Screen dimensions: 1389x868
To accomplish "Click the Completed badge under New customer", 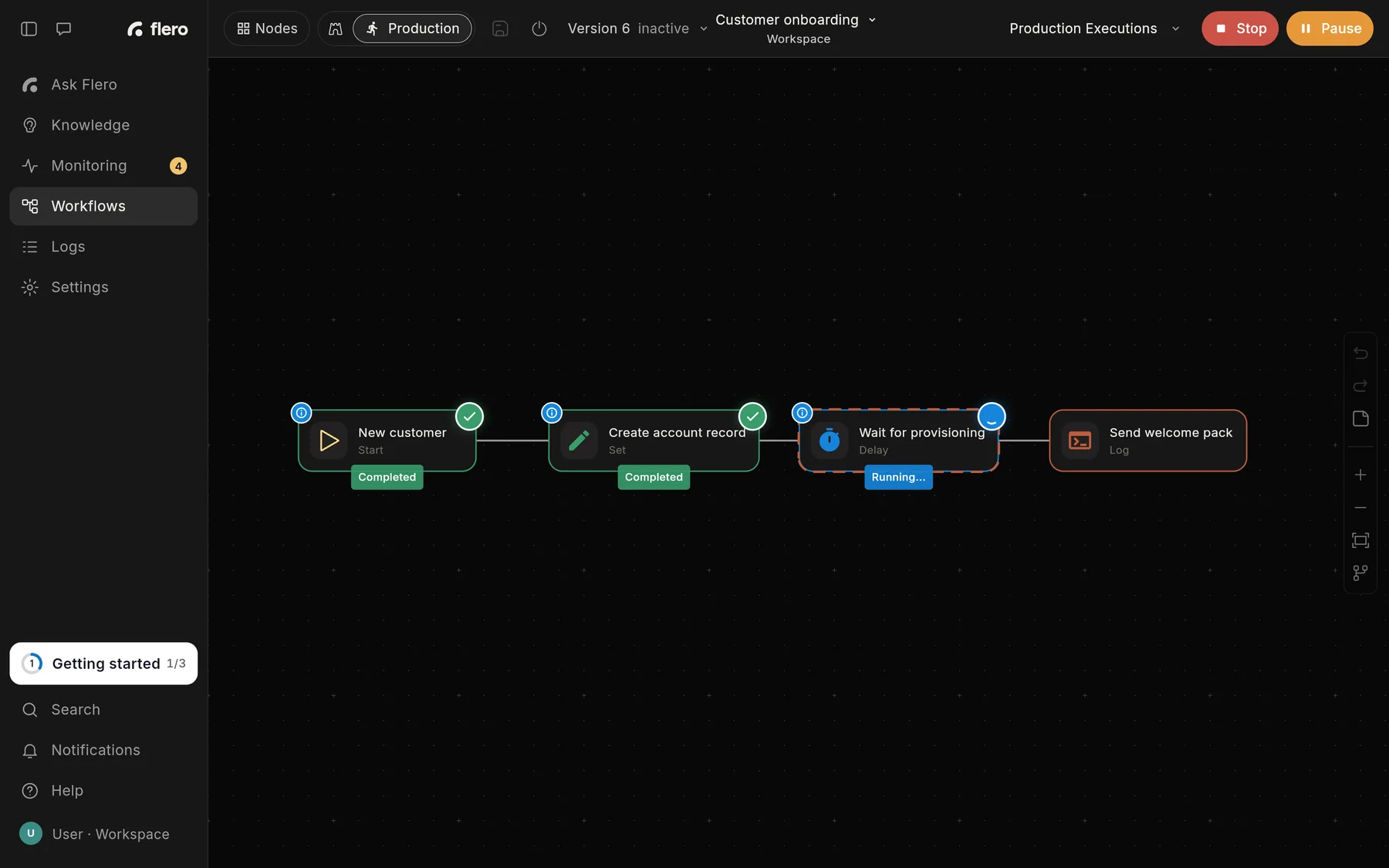I will (x=387, y=478).
